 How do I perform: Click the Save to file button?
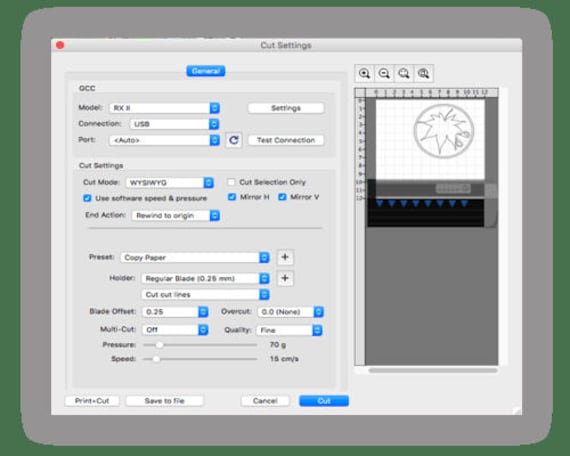click(165, 401)
